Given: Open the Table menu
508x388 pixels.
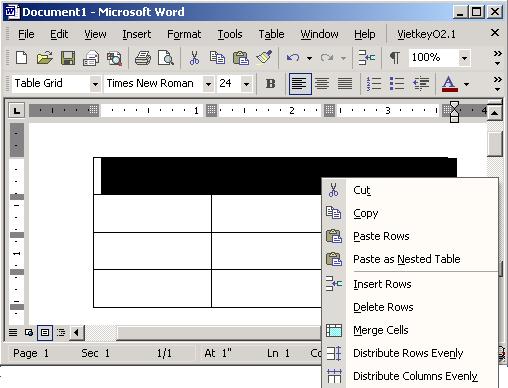Looking at the screenshot, I should [271, 34].
